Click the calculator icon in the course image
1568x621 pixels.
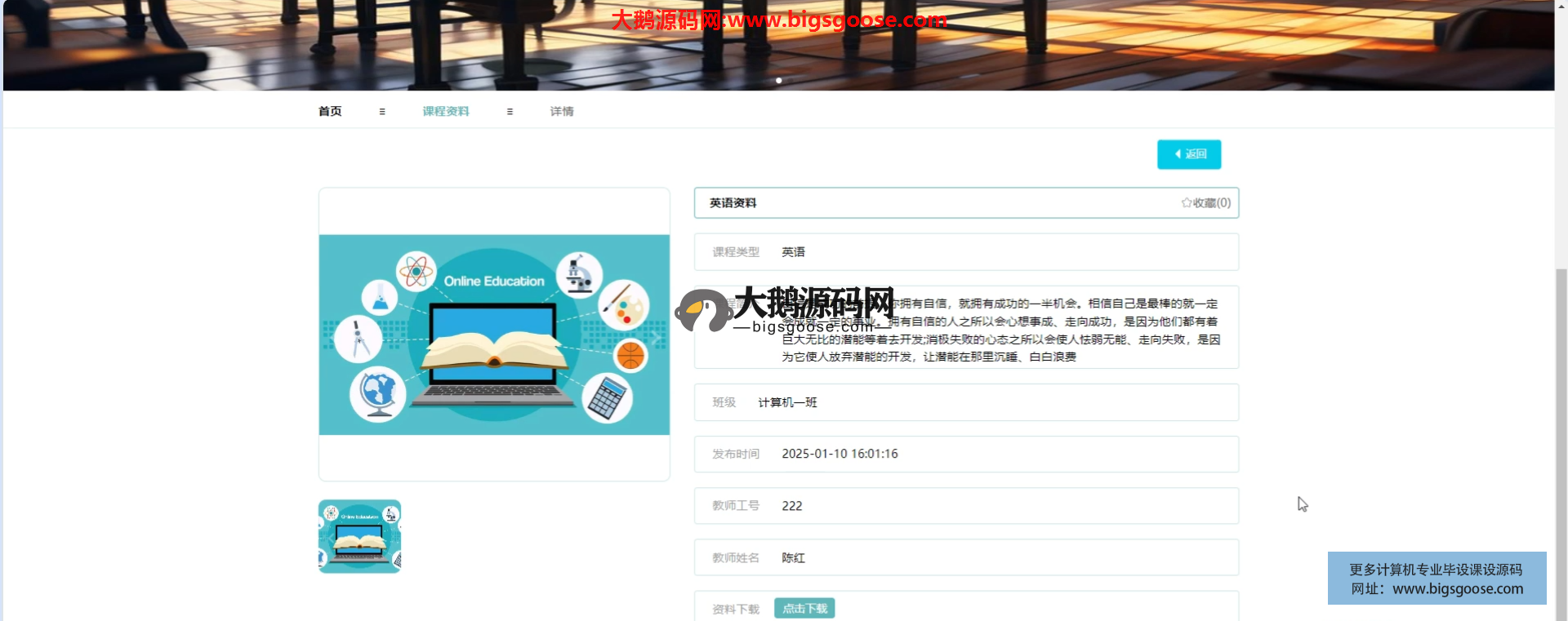pyautogui.click(x=607, y=398)
